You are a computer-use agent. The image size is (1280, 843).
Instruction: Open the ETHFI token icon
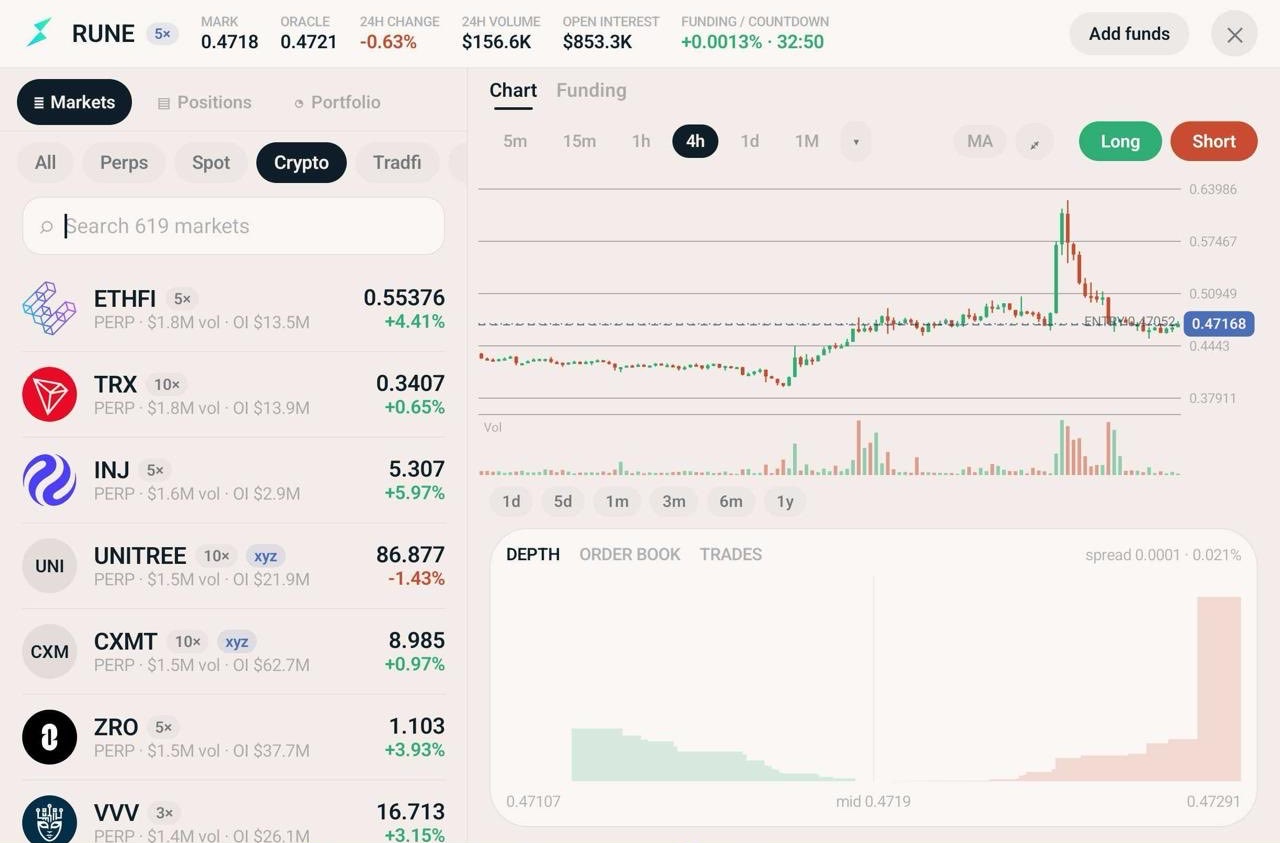49,309
